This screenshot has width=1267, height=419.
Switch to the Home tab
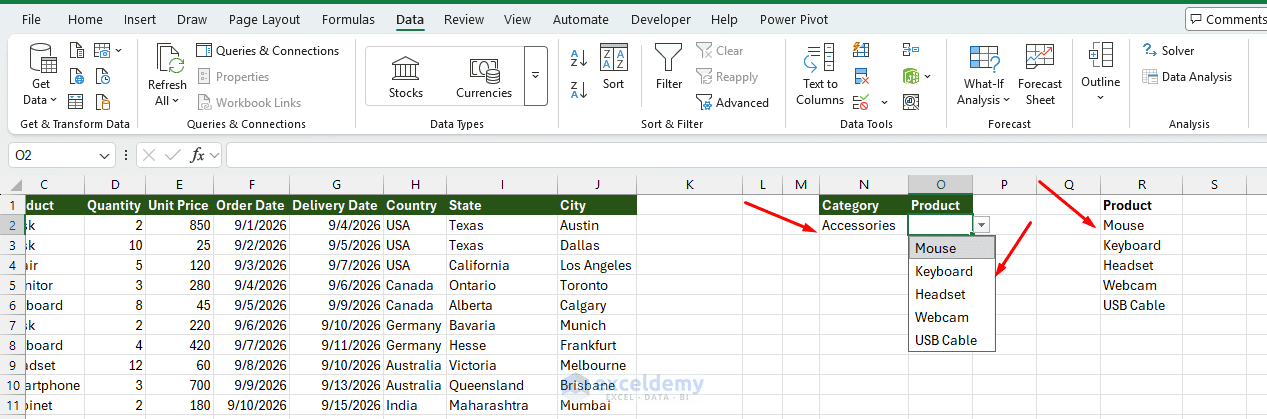click(85, 19)
